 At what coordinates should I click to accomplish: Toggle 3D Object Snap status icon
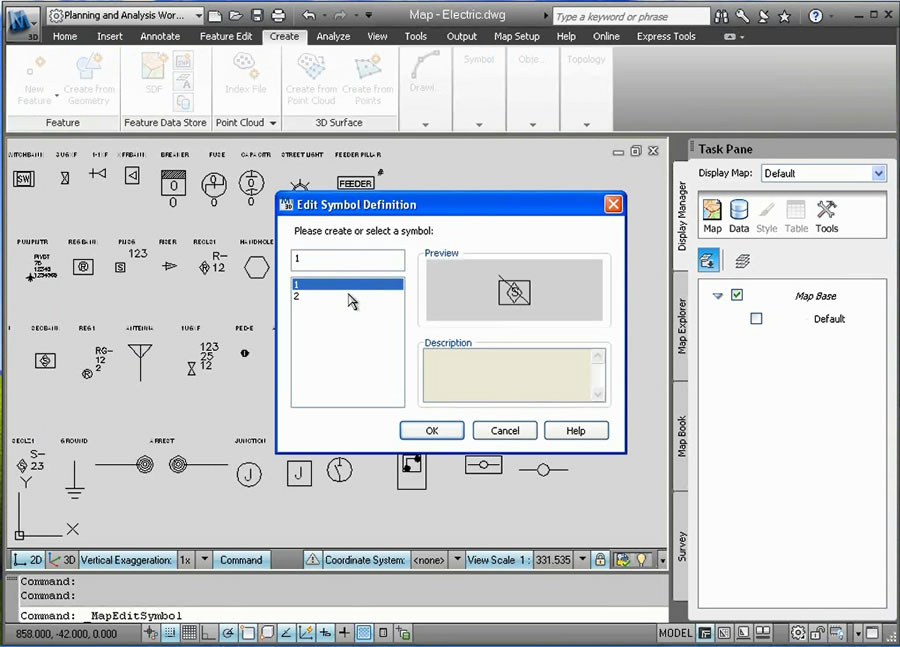[x=267, y=633]
